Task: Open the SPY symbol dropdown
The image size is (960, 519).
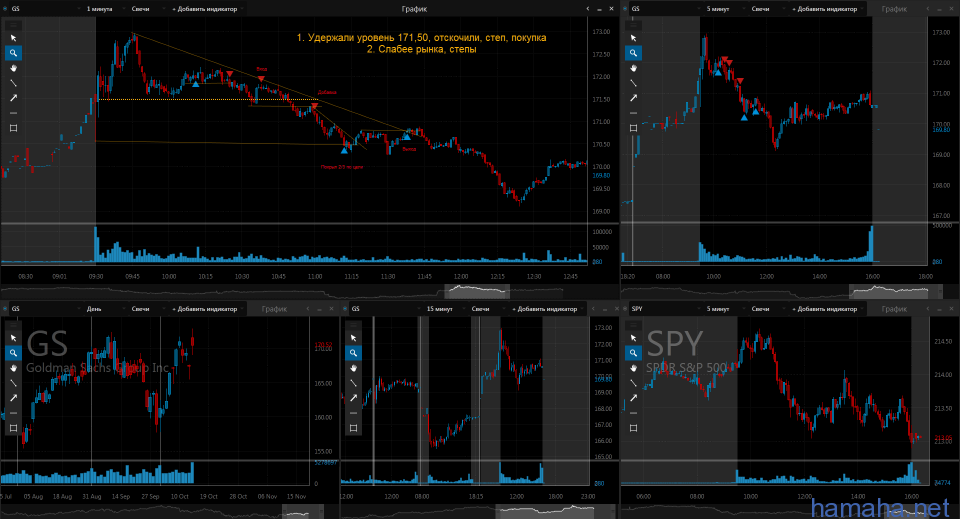Action: pyautogui.click(x=664, y=308)
